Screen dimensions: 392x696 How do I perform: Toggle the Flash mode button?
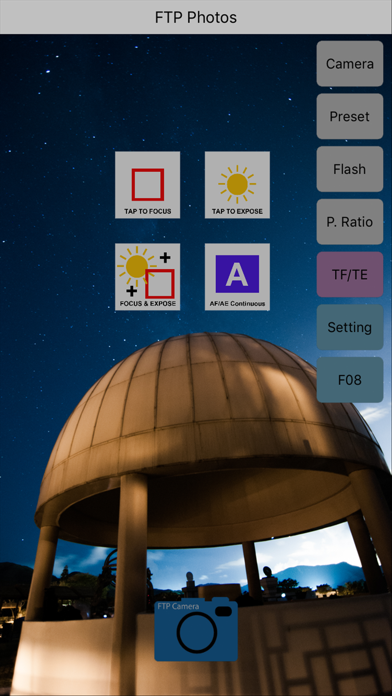pos(350,169)
